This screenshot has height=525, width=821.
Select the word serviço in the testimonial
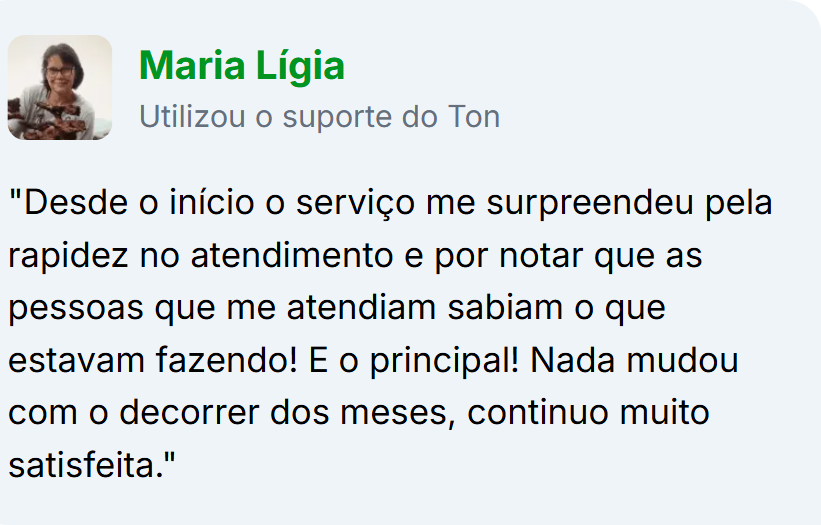(356, 204)
